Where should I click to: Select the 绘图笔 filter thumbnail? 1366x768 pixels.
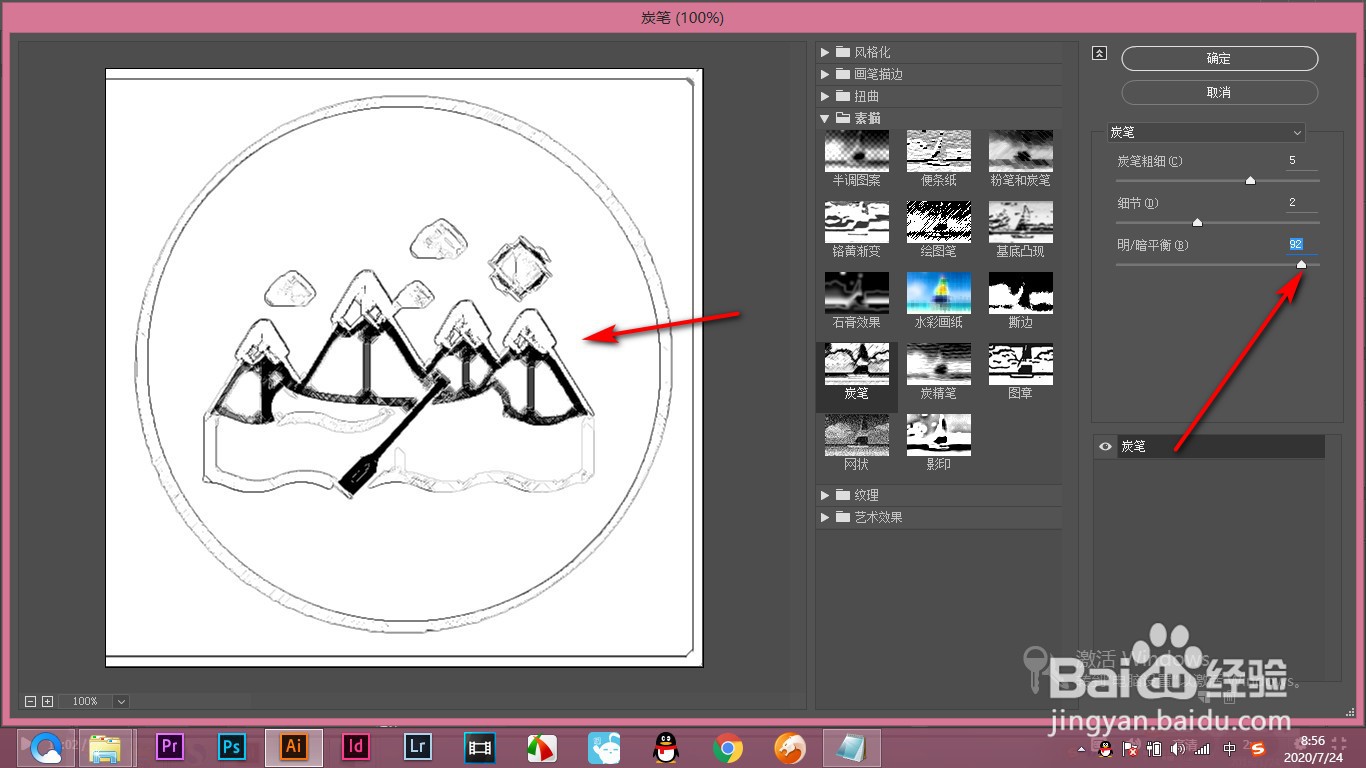coord(938,222)
